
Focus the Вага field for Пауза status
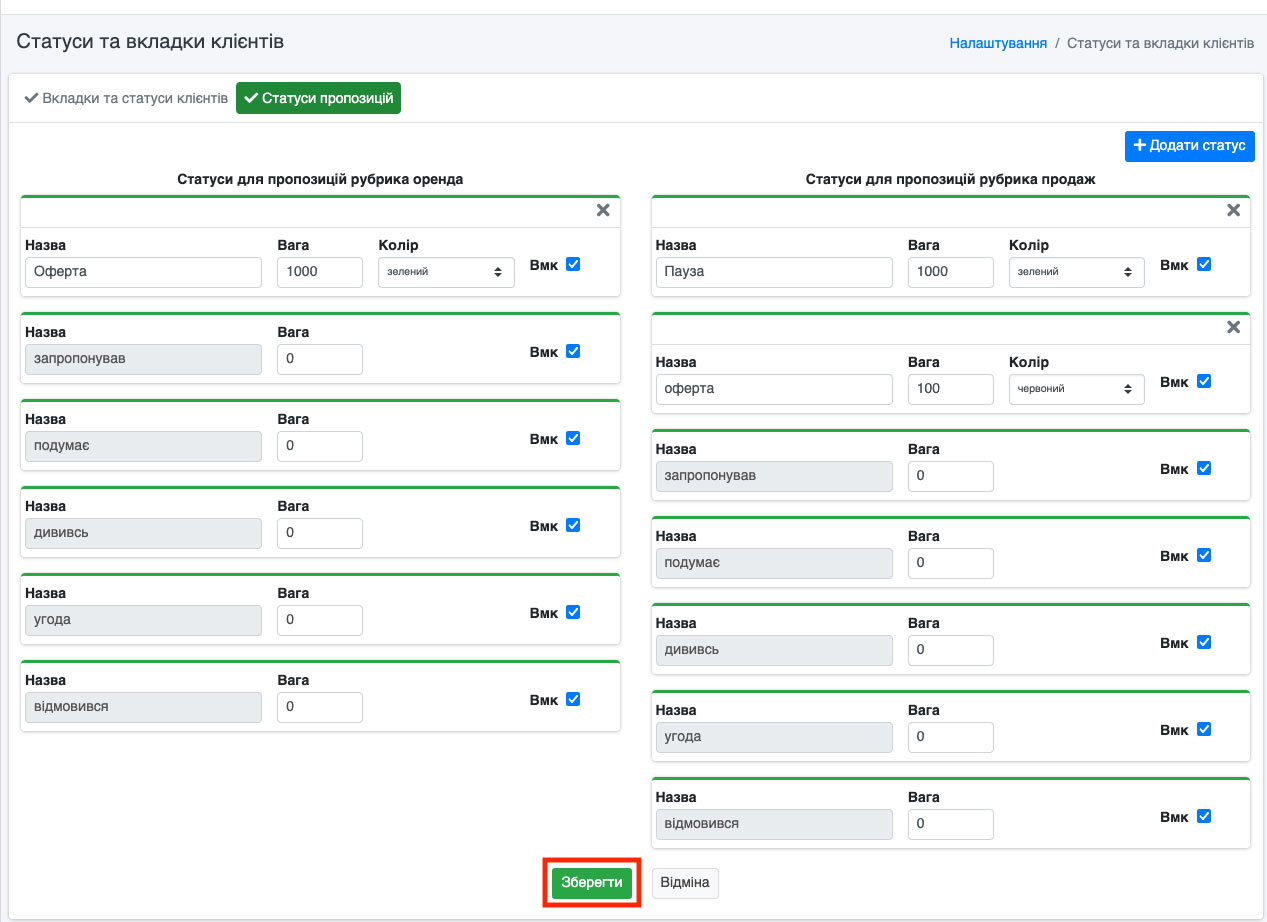coord(950,272)
